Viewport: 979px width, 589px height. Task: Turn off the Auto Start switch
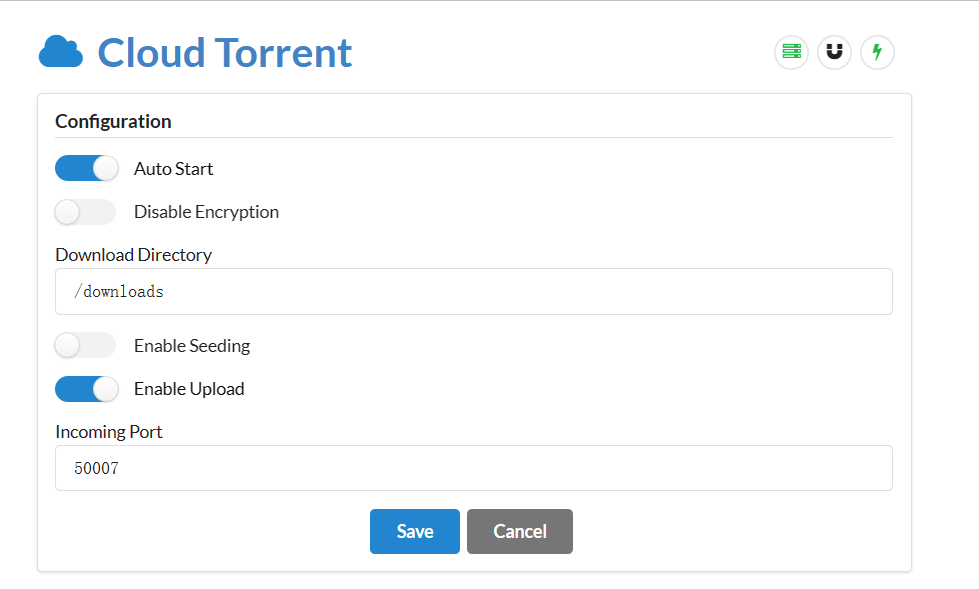86,169
